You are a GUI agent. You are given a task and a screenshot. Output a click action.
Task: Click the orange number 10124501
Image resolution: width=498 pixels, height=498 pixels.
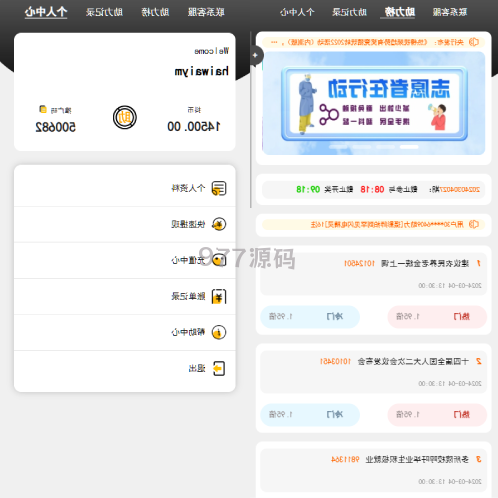click(359, 264)
